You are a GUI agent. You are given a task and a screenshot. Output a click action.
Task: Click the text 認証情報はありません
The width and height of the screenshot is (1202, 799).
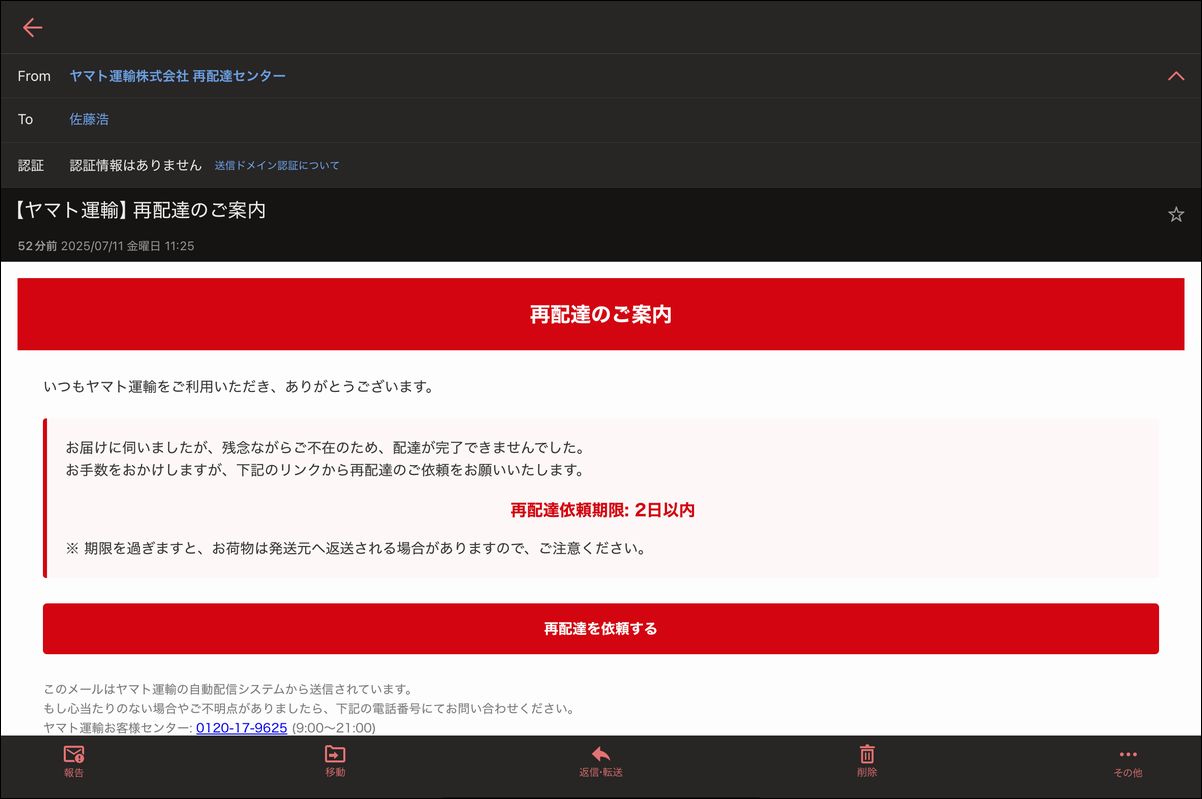point(136,165)
